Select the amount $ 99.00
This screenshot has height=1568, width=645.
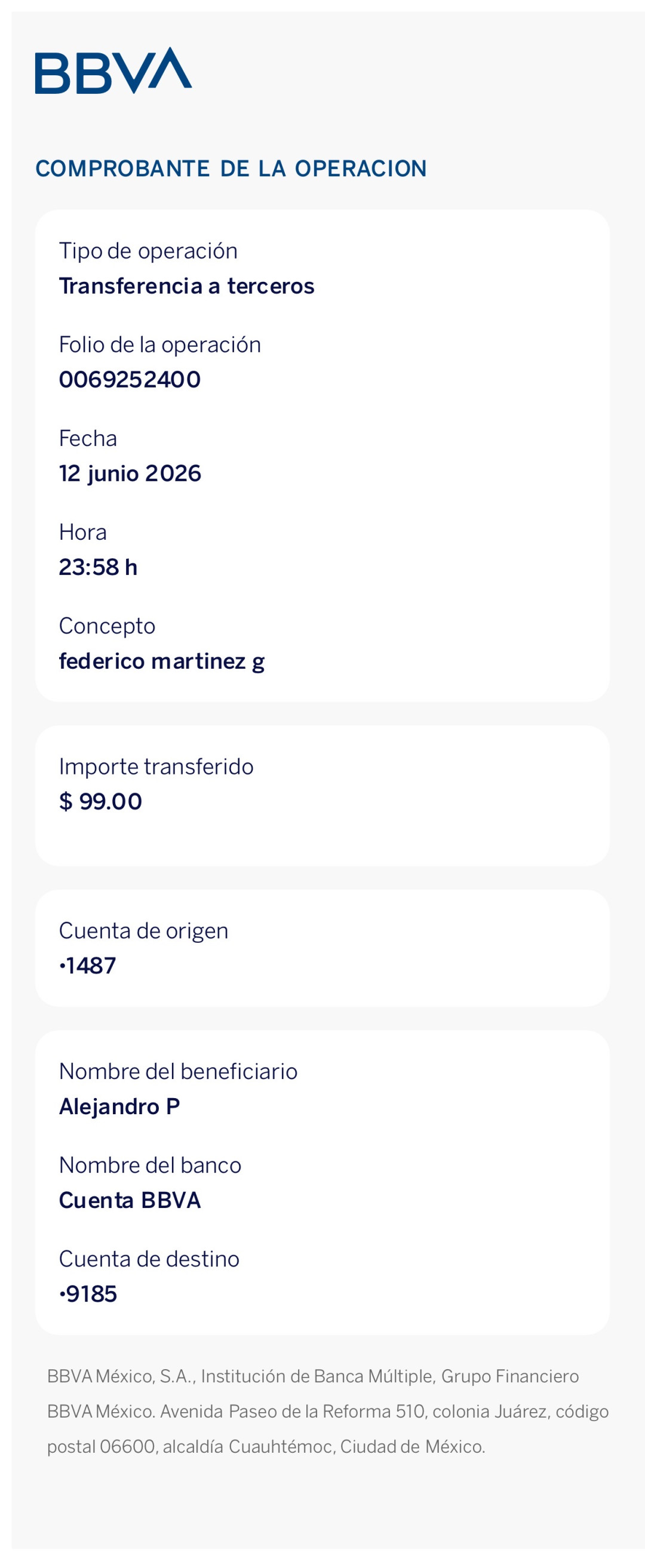pyautogui.click(x=100, y=802)
